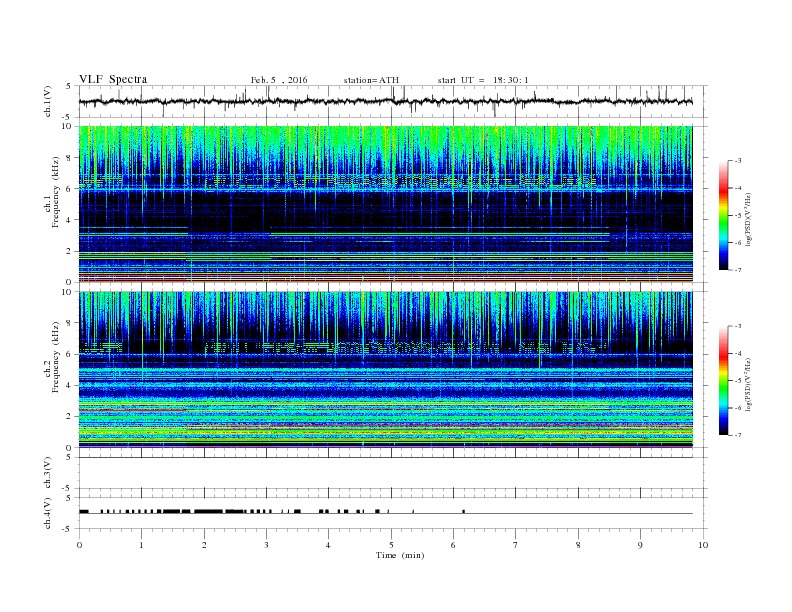Click the "6" kHz tick on ch.2 axis
The height and width of the screenshot is (612, 792).
click(70, 354)
